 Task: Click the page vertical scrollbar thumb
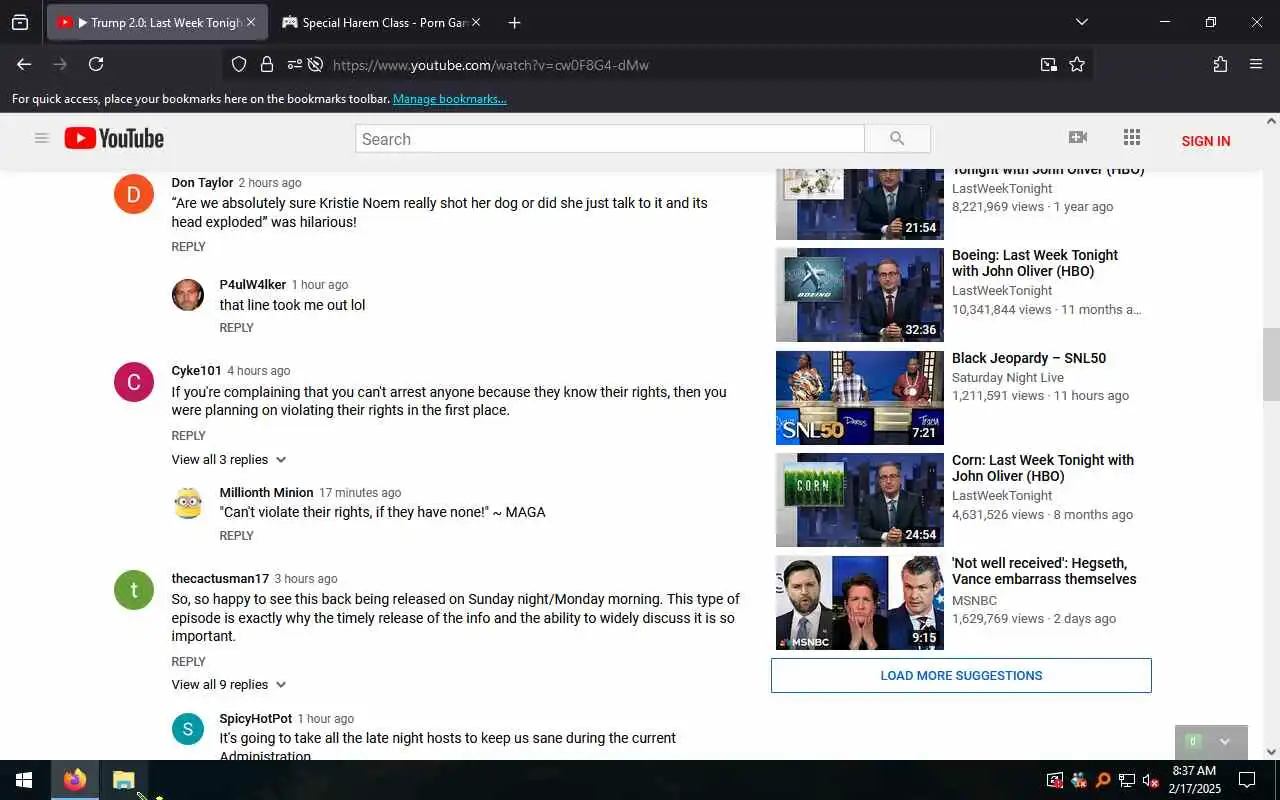click(x=1272, y=364)
